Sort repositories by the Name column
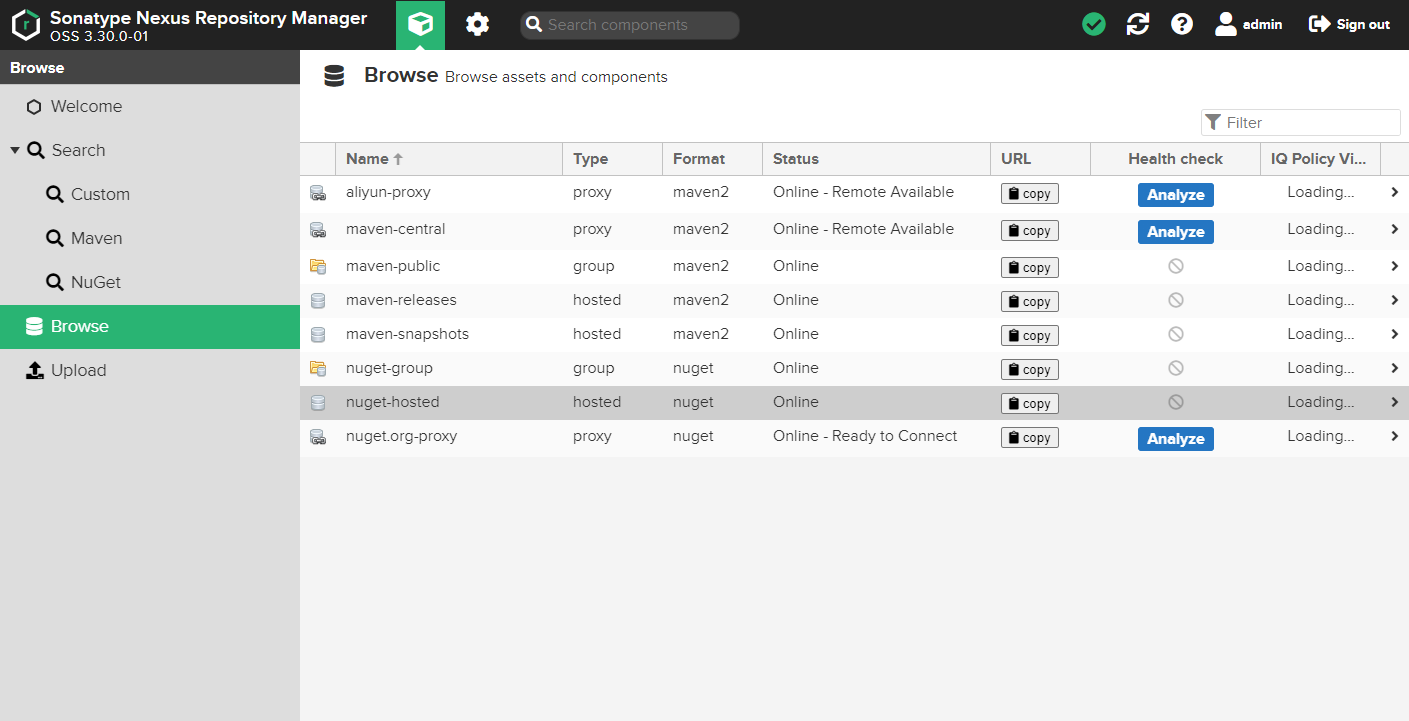1409x721 pixels. click(368, 158)
